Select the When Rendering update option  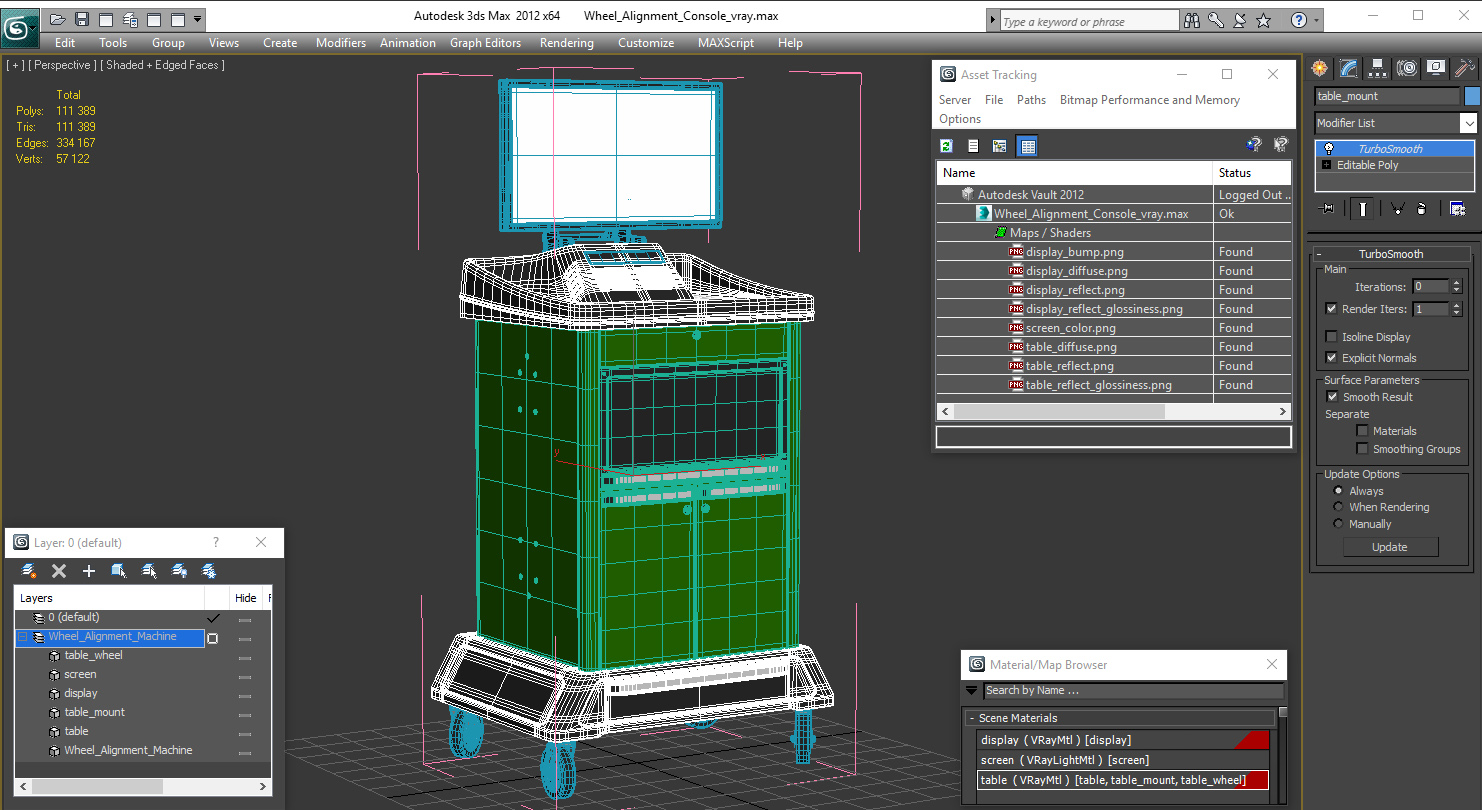click(x=1338, y=507)
